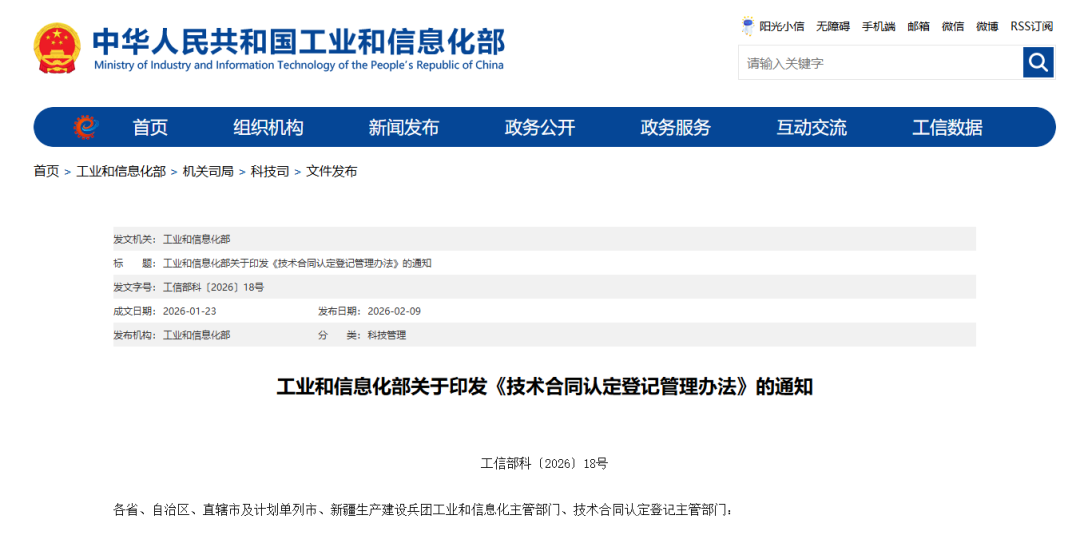The image size is (1080, 539).
Task: Open RSS订阅 link
Action: (1032, 27)
